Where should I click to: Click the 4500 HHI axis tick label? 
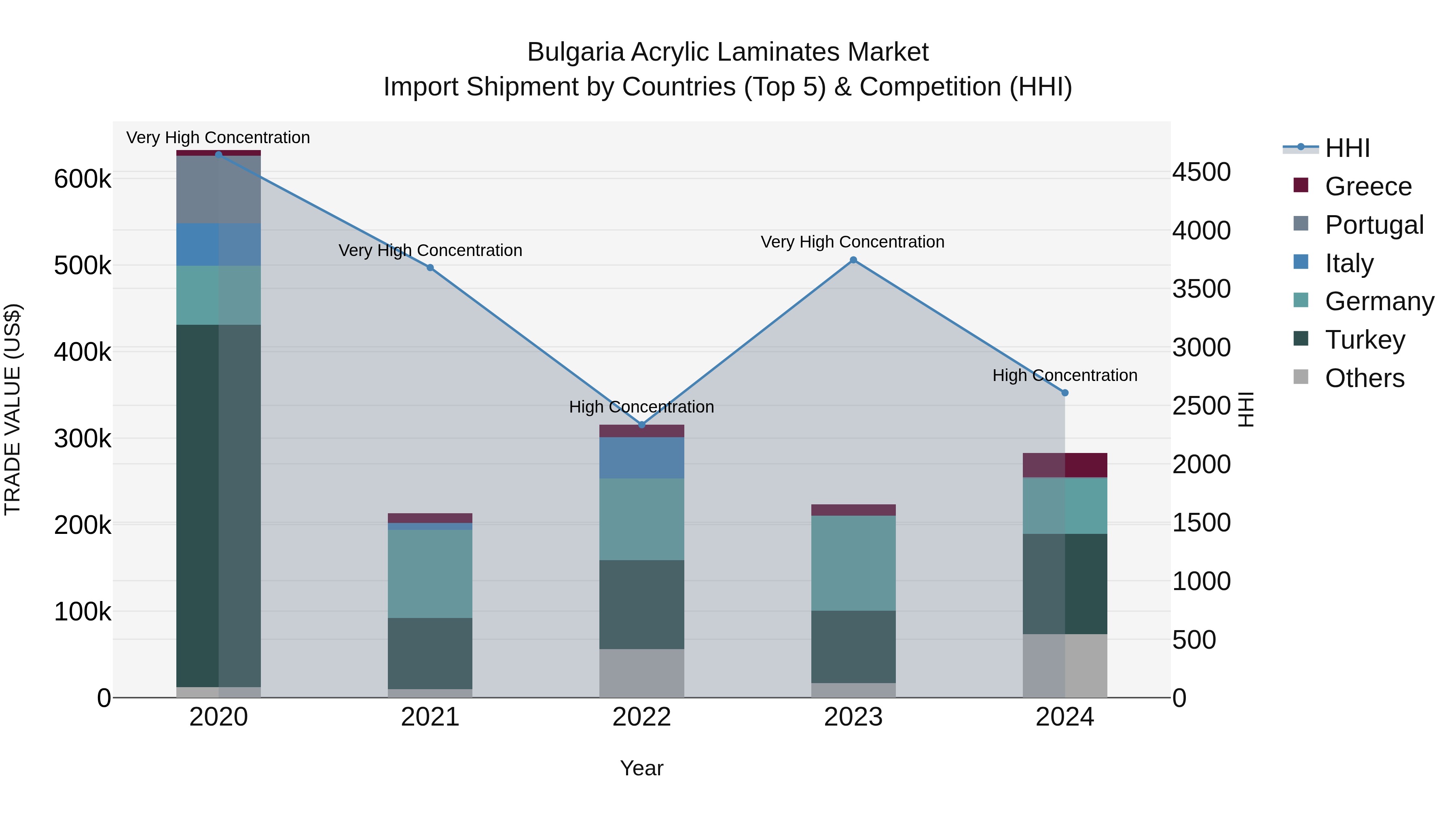pos(1202,172)
